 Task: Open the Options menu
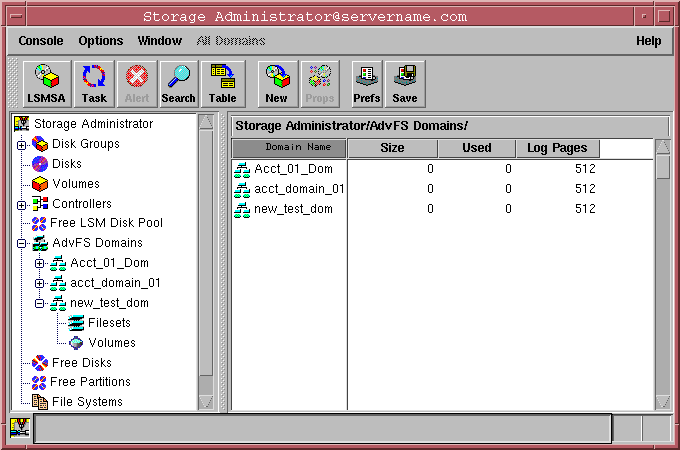[101, 41]
